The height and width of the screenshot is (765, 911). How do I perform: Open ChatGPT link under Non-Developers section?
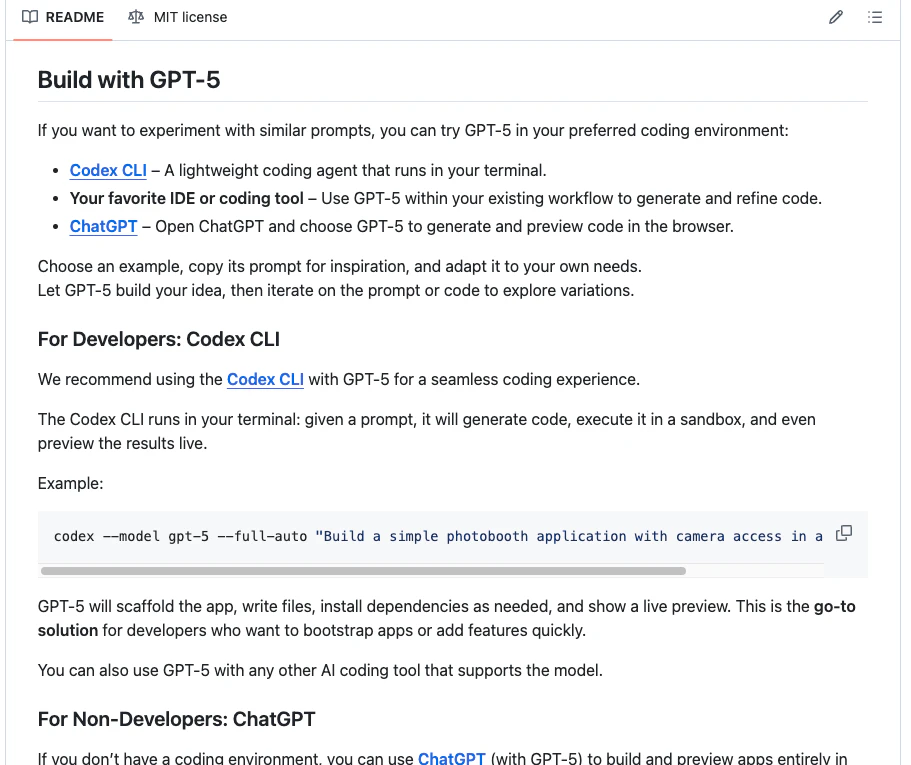point(451,758)
